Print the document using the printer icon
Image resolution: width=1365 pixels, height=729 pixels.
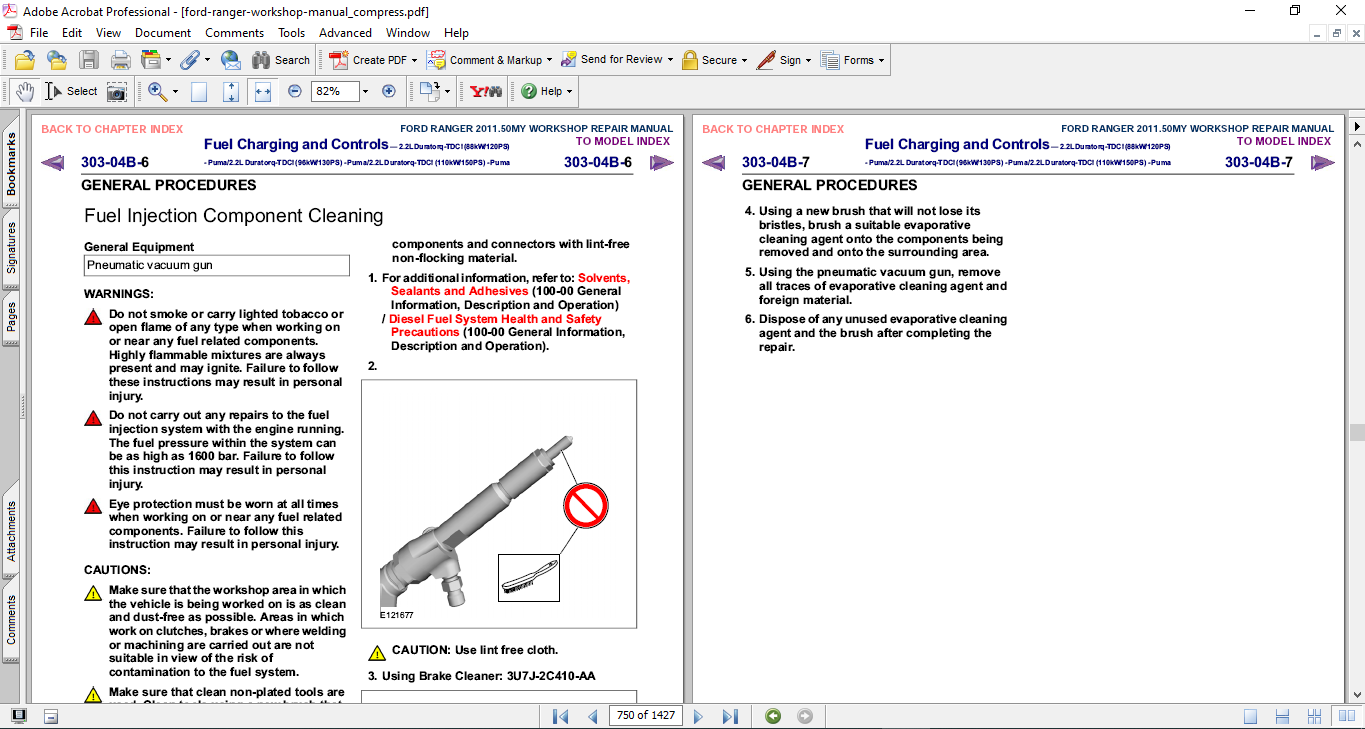point(120,60)
